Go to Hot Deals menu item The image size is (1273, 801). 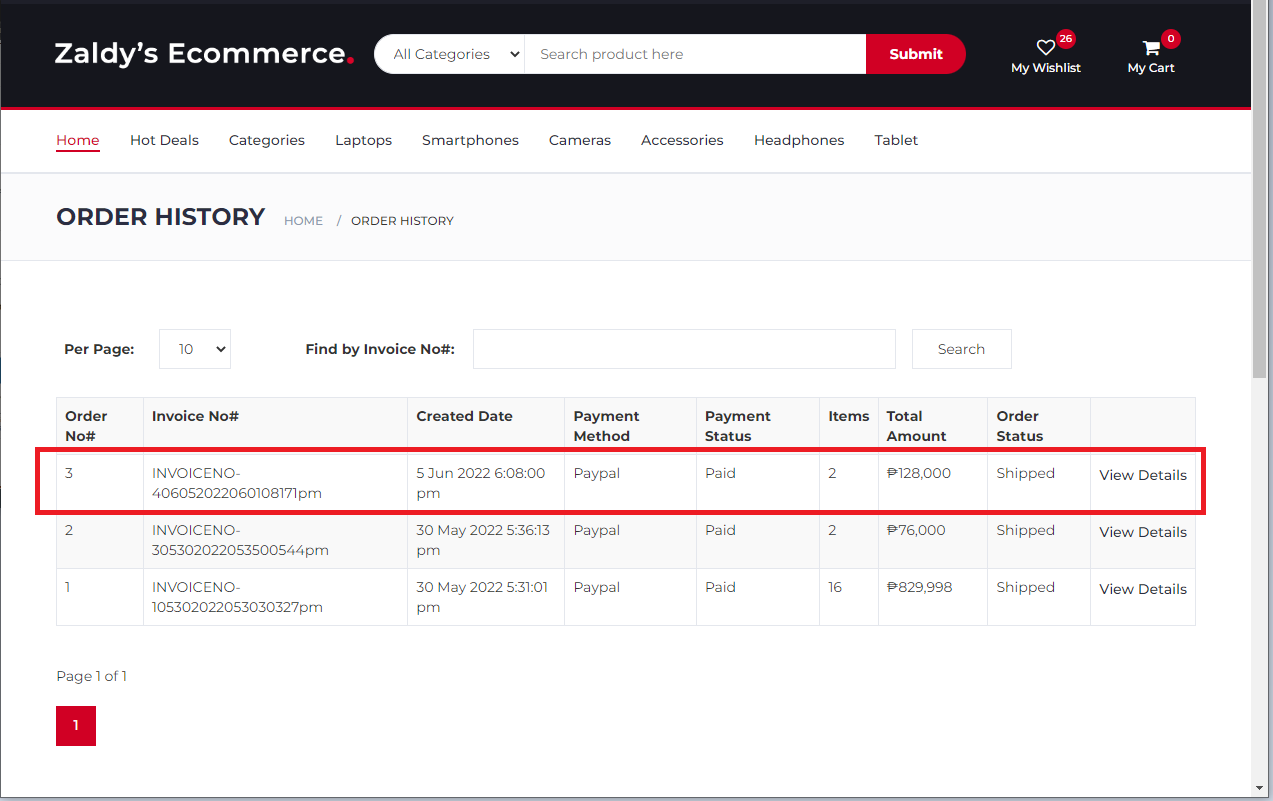(x=164, y=140)
